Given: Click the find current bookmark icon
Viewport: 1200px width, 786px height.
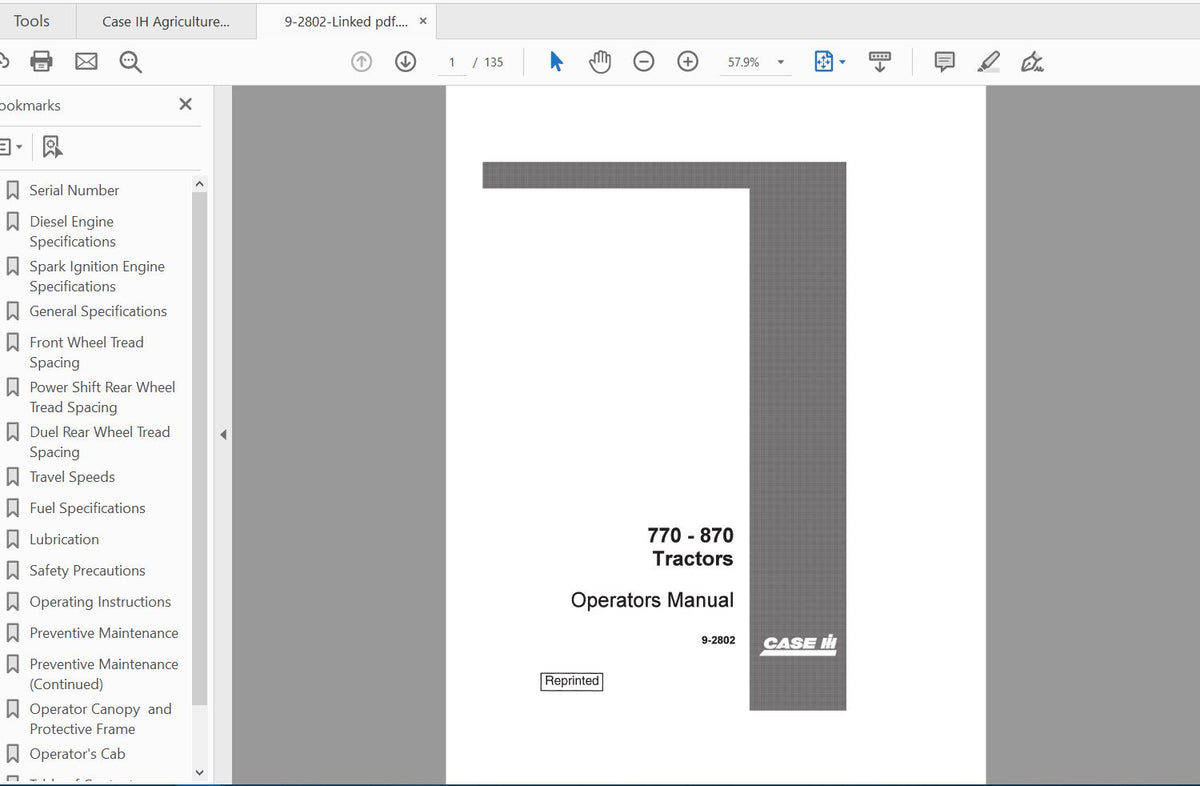Looking at the screenshot, I should click(52, 147).
